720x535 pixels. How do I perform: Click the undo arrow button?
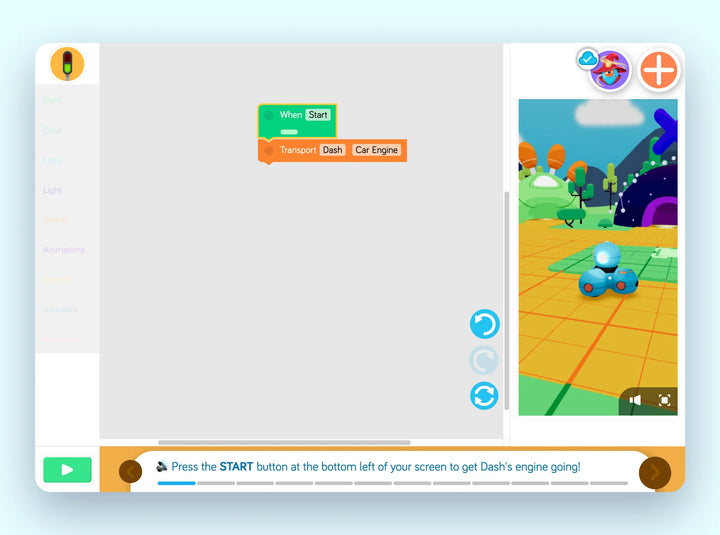pyautogui.click(x=484, y=324)
